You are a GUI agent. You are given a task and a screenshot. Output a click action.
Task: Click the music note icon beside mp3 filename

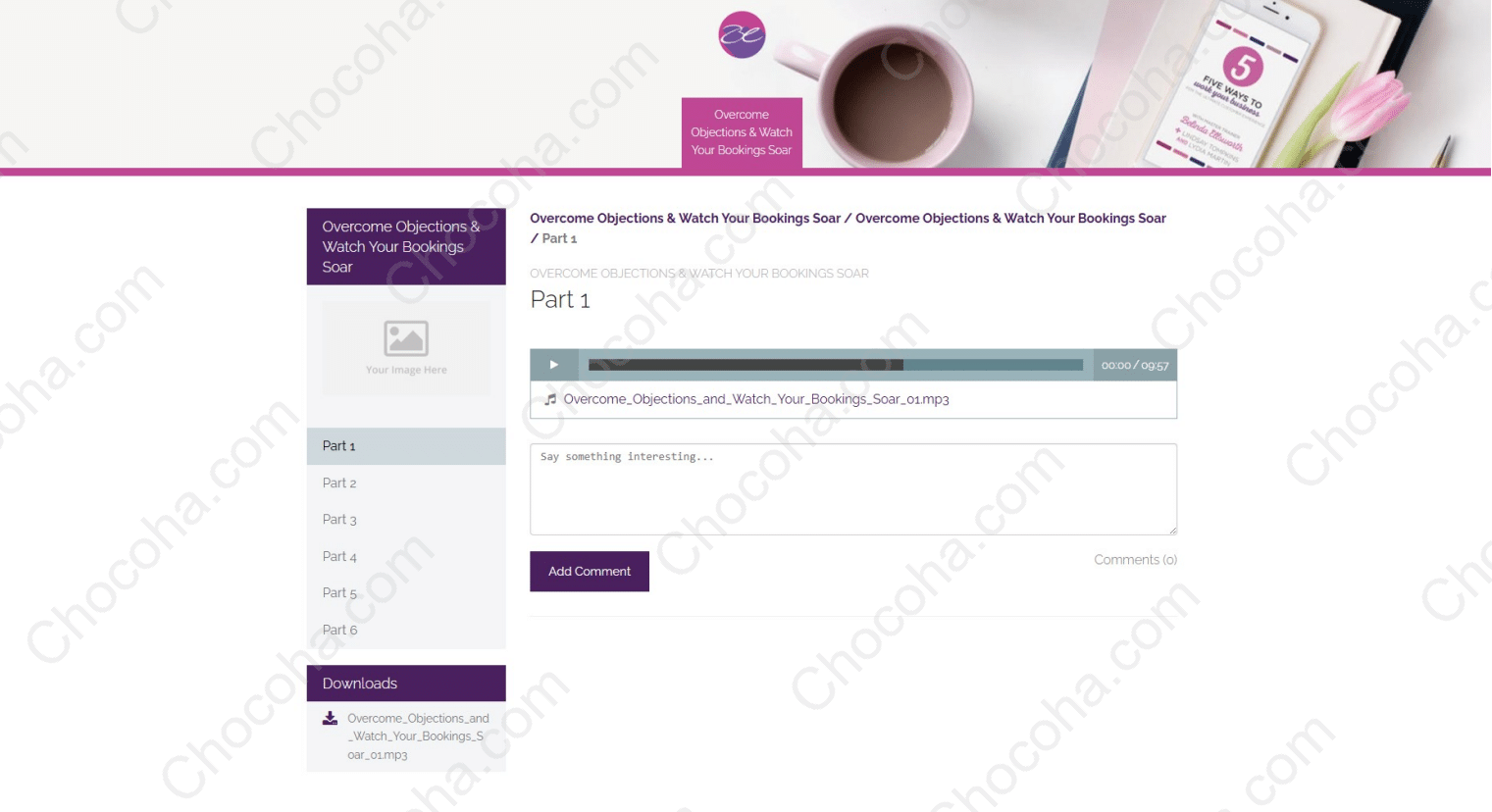click(550, 399)
